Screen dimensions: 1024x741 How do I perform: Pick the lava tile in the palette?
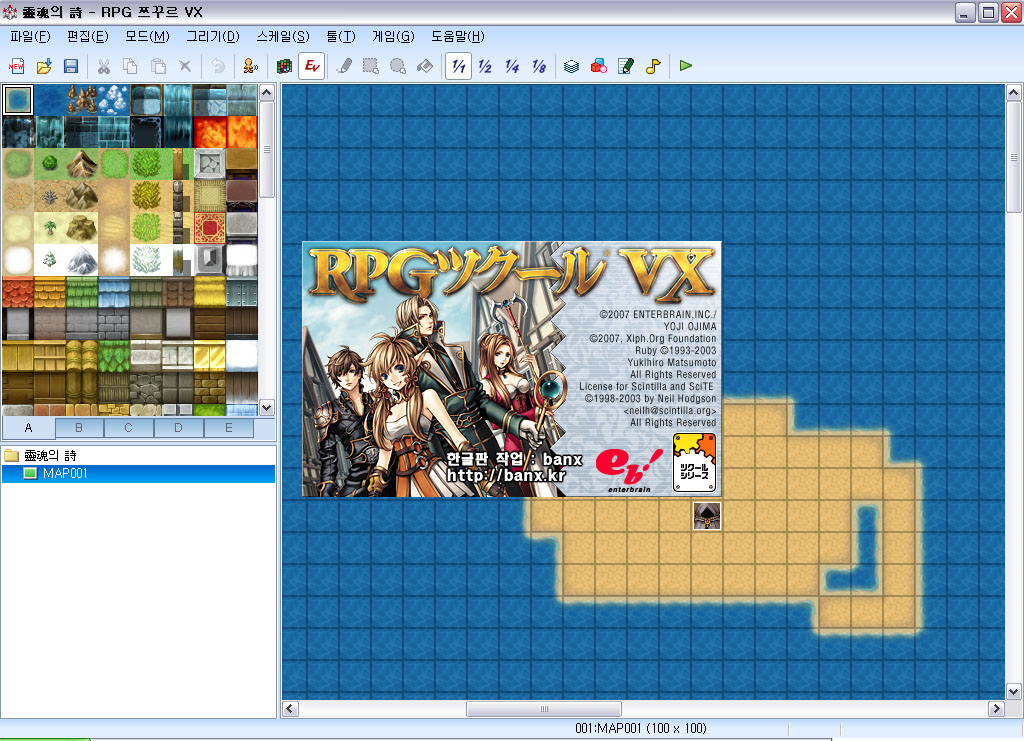pos(210,132)
